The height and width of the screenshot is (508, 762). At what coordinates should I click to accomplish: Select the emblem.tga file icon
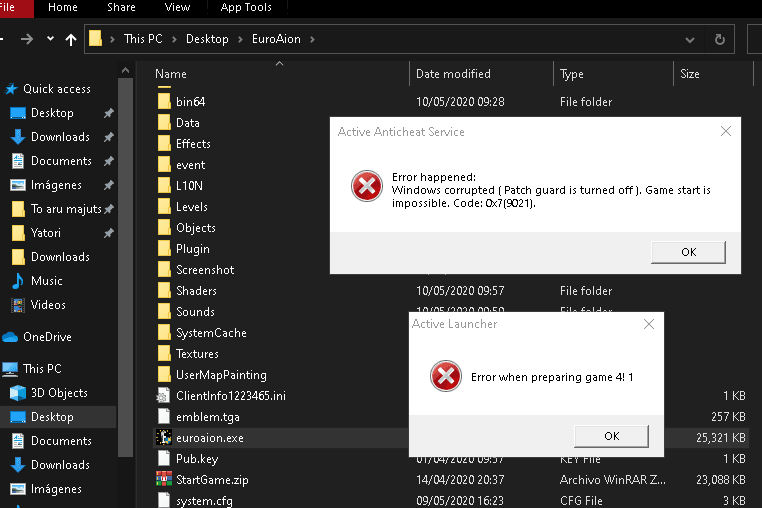[x=164, y=417]
